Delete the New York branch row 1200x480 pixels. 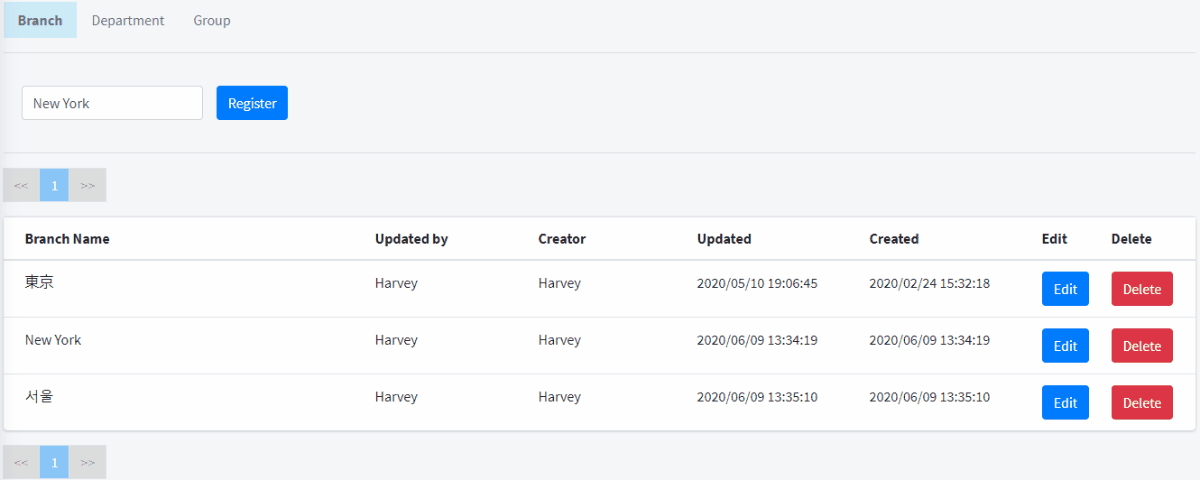(1141, 346)
